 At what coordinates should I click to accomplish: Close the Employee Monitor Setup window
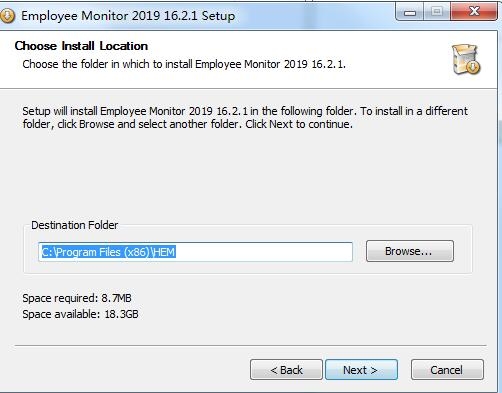(474, 12)
